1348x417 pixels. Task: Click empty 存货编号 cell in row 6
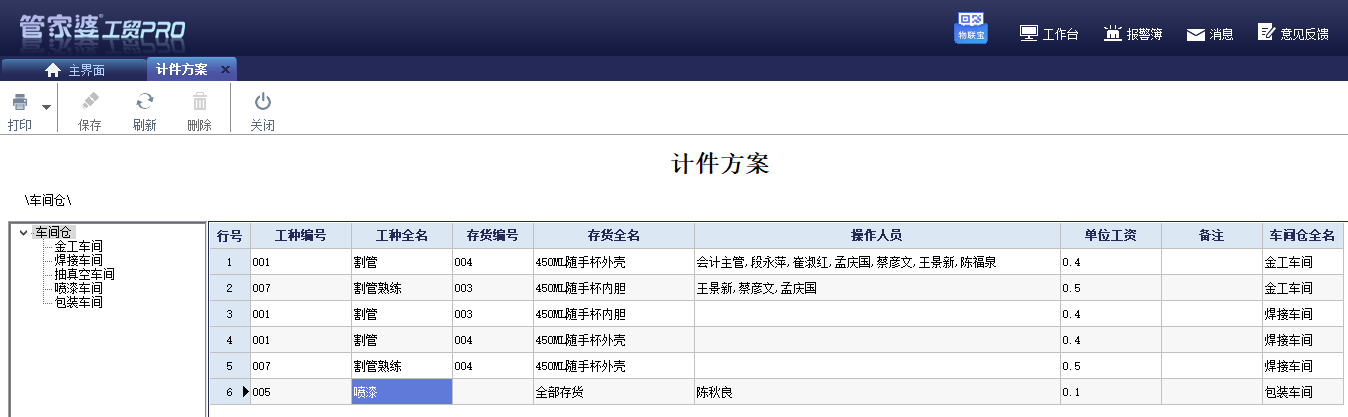(x=492, y=392)
